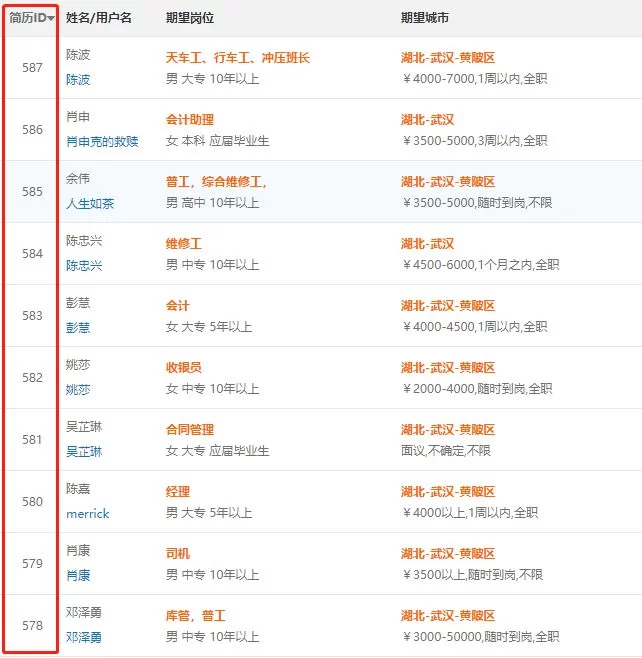Image resolution: width=642 pixels, height=658 pixels.
Task: Select 库管,普工 position link
Action: coord(195,616)
